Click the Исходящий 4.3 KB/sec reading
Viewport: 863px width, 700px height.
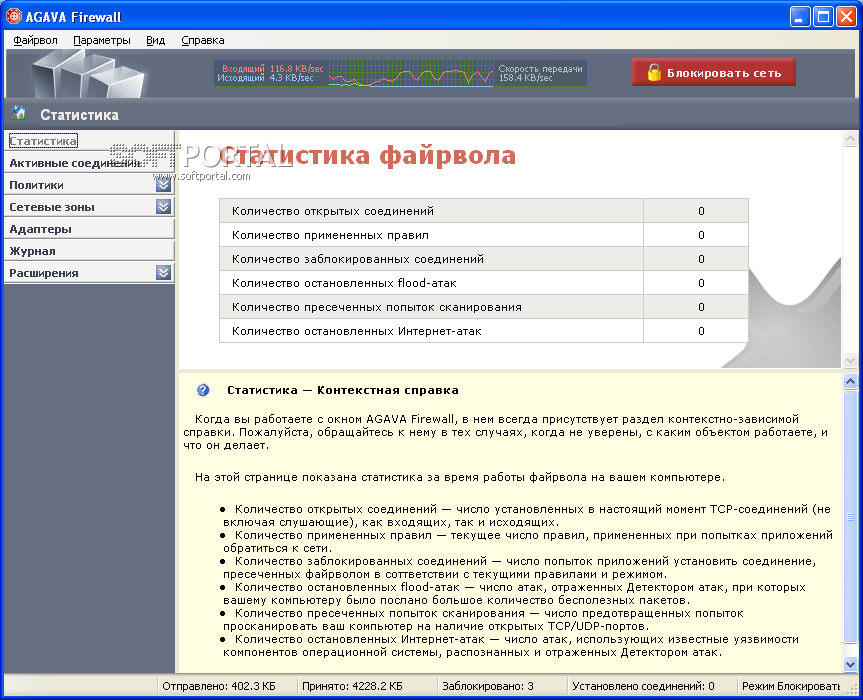pyautogui.click(x=265, y=78)
